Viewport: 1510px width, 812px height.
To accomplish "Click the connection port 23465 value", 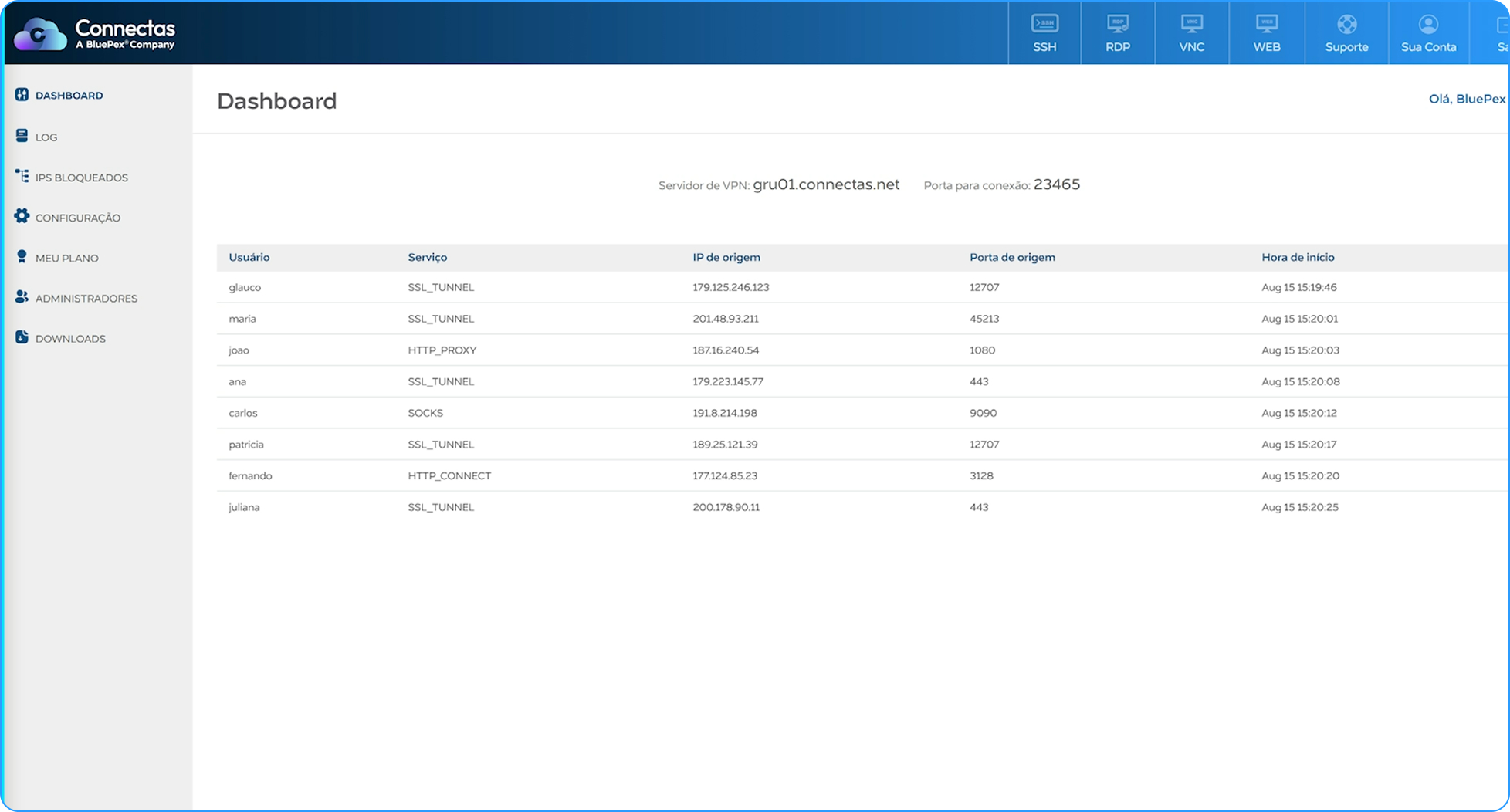I will coord(1056,184).
